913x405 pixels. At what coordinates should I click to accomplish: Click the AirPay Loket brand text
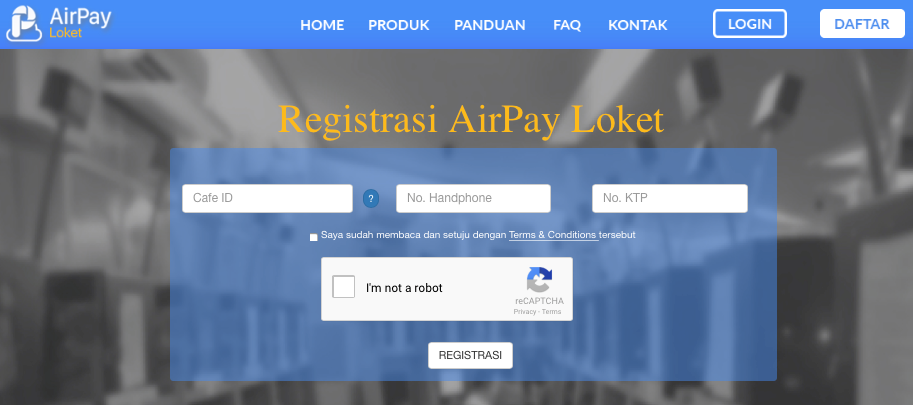pyautogui.click(x=80, y=23)
